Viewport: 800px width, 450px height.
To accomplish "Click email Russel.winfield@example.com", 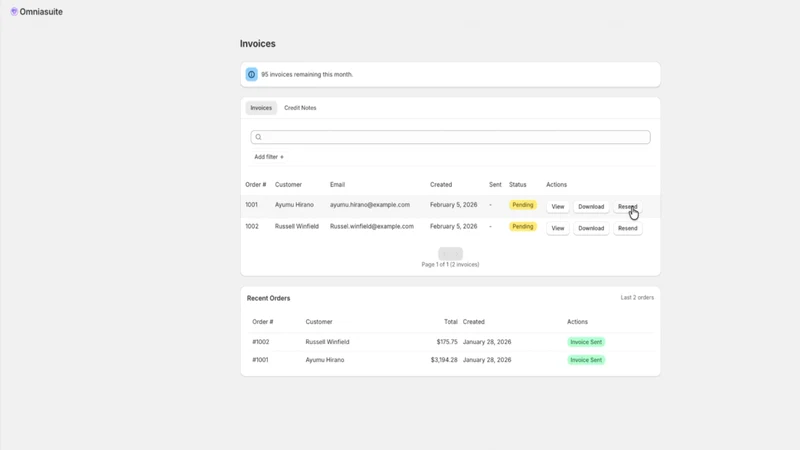I will click(371, 226).
